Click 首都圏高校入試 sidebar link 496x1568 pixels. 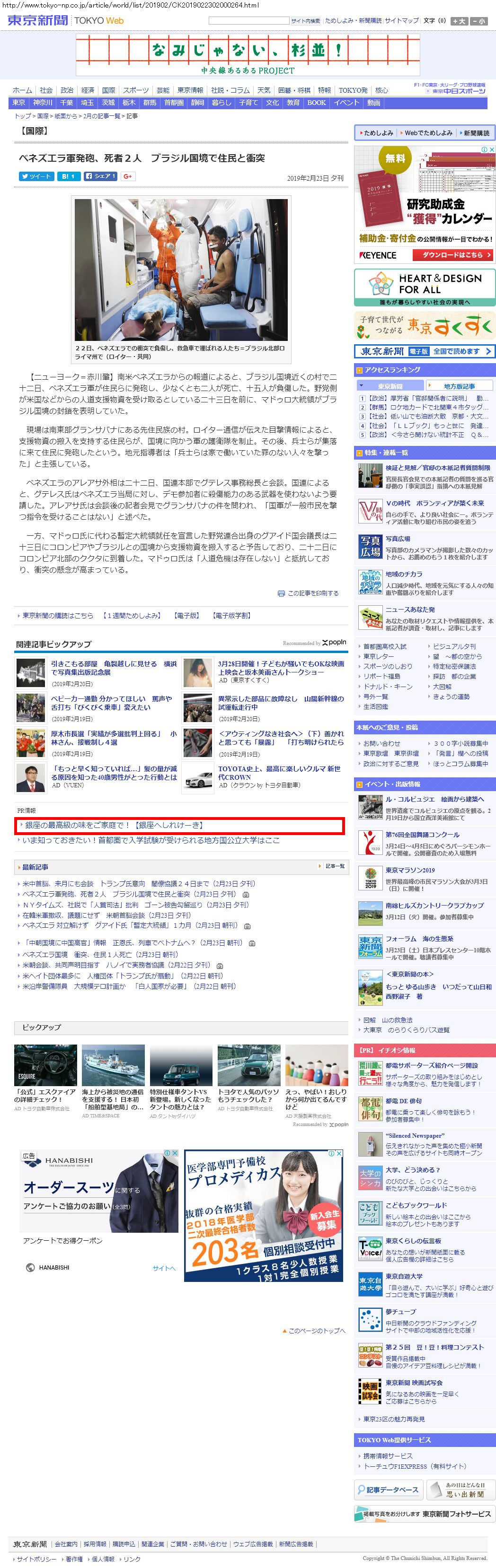384,646
